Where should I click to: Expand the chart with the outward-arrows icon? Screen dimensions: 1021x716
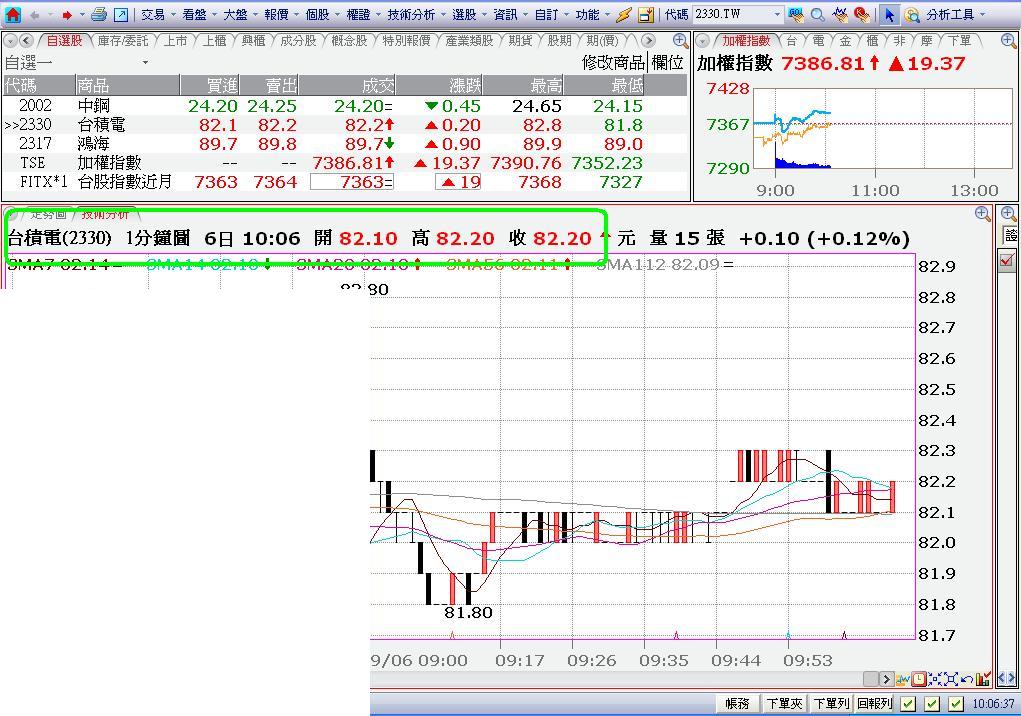click(951, 680)
